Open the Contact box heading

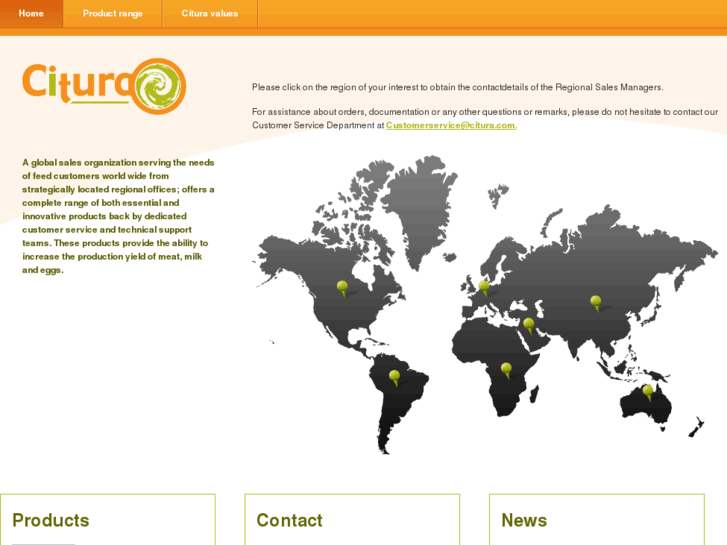point(289,520)
